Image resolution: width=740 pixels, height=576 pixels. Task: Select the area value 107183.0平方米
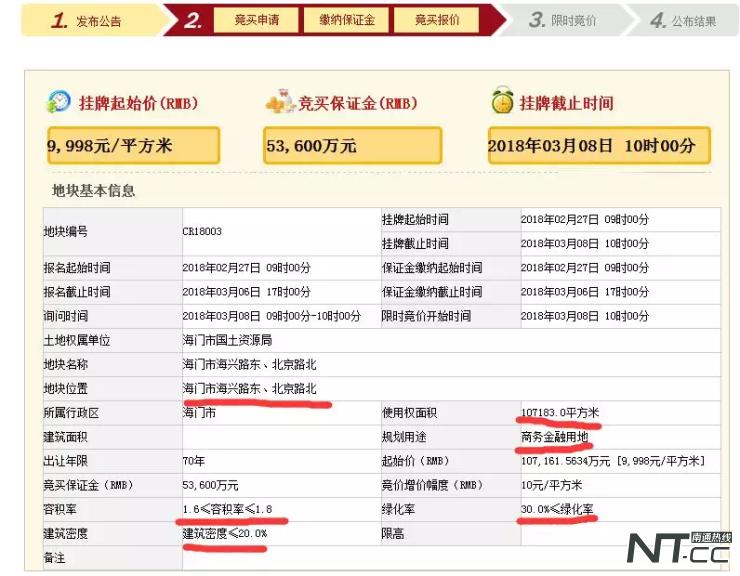point(560,413)
